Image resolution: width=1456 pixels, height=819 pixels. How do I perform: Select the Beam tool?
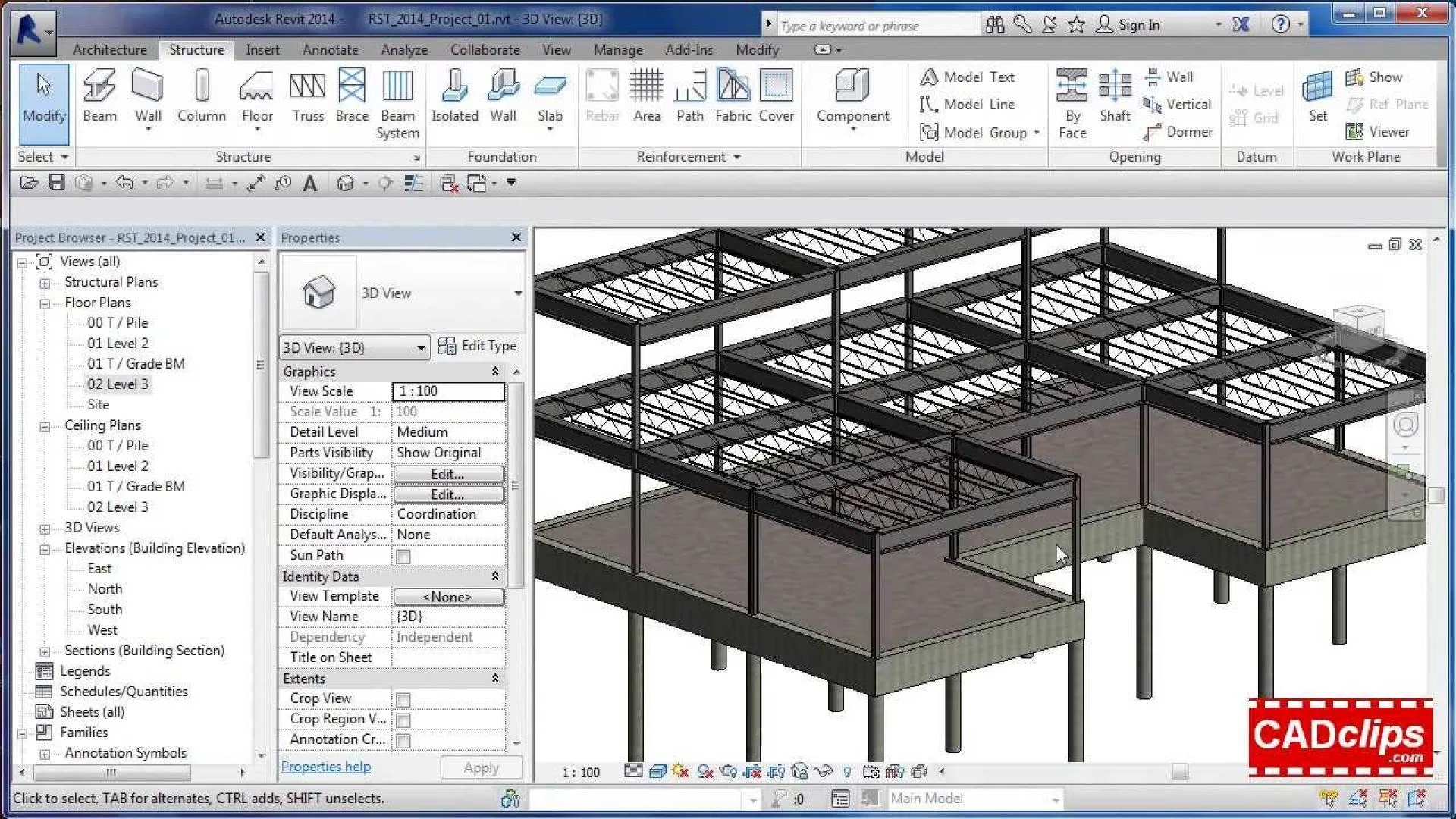pos(99,97)
